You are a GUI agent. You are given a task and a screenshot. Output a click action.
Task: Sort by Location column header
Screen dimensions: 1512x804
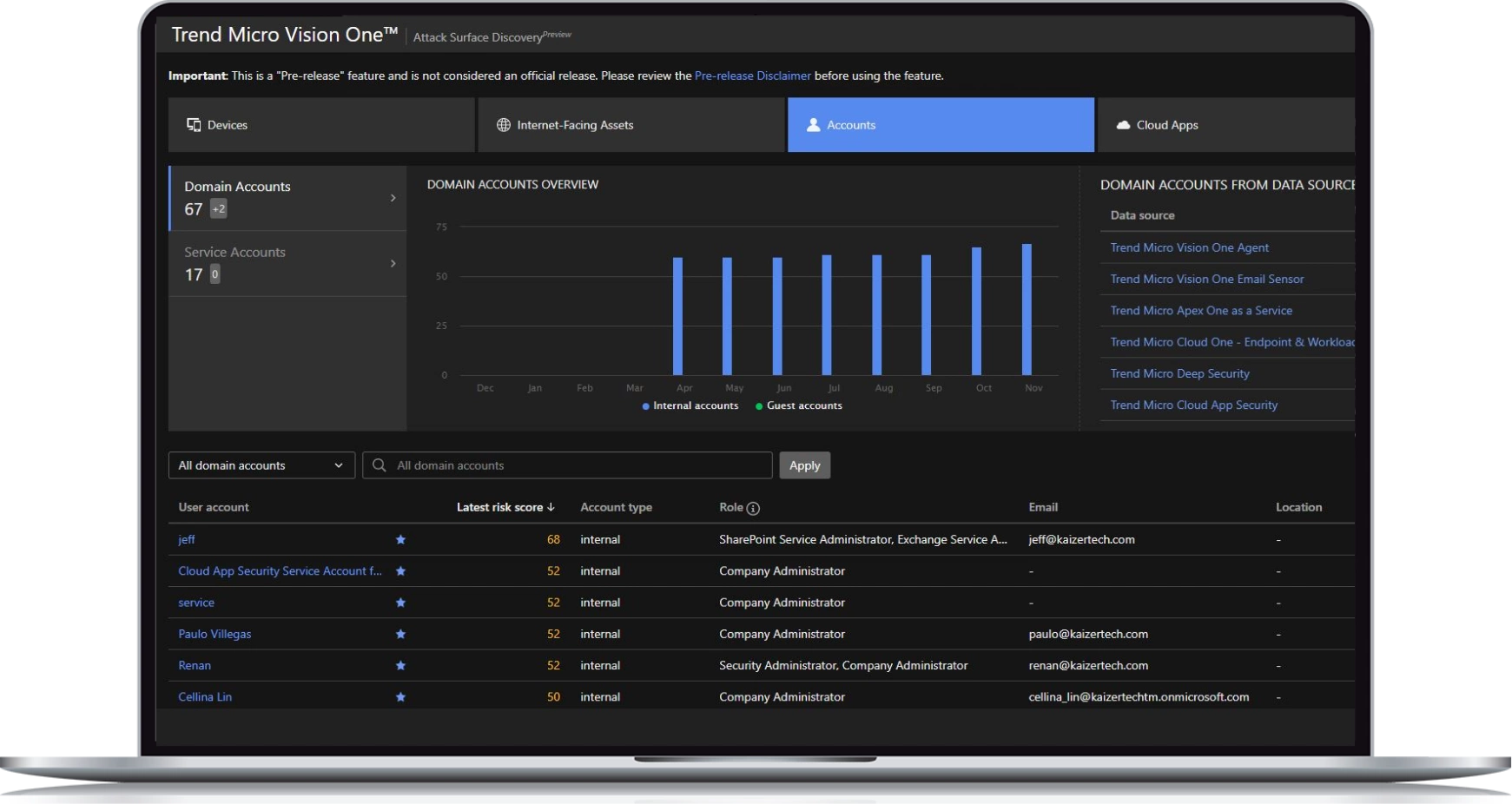(x=1298, y=507)
